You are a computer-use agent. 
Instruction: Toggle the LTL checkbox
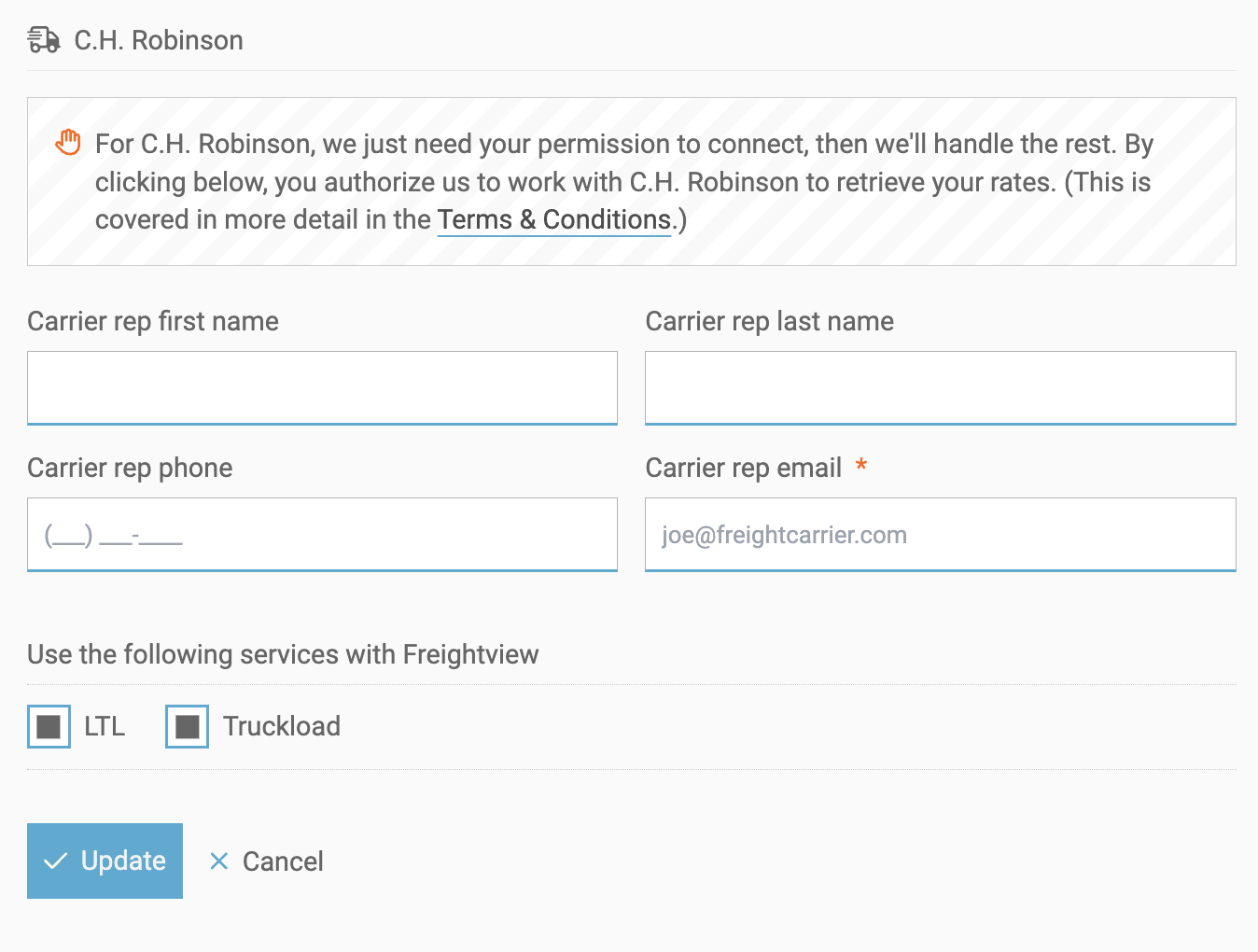click(49, 726)
